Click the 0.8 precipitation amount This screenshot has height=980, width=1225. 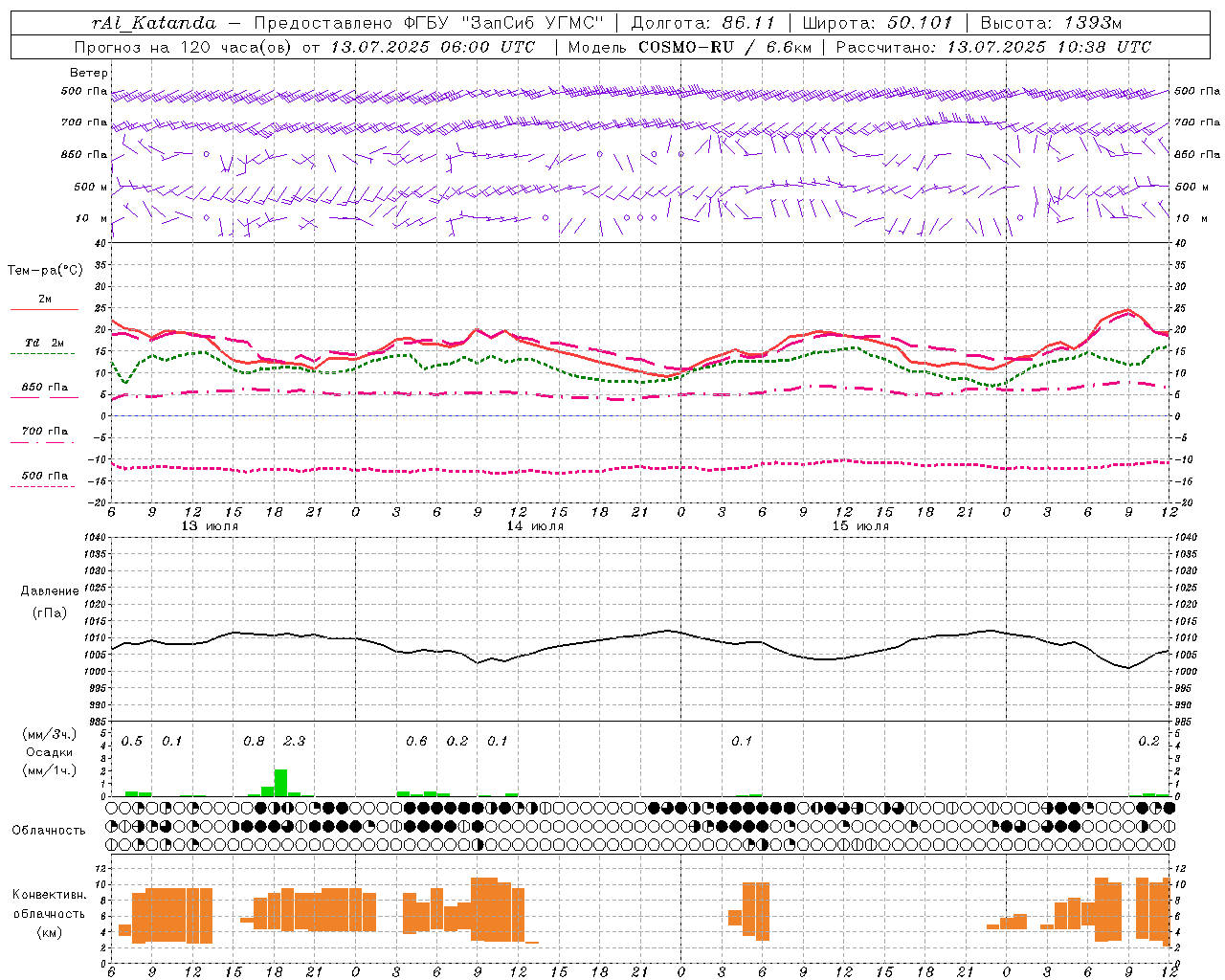click(x=254, y=742)
